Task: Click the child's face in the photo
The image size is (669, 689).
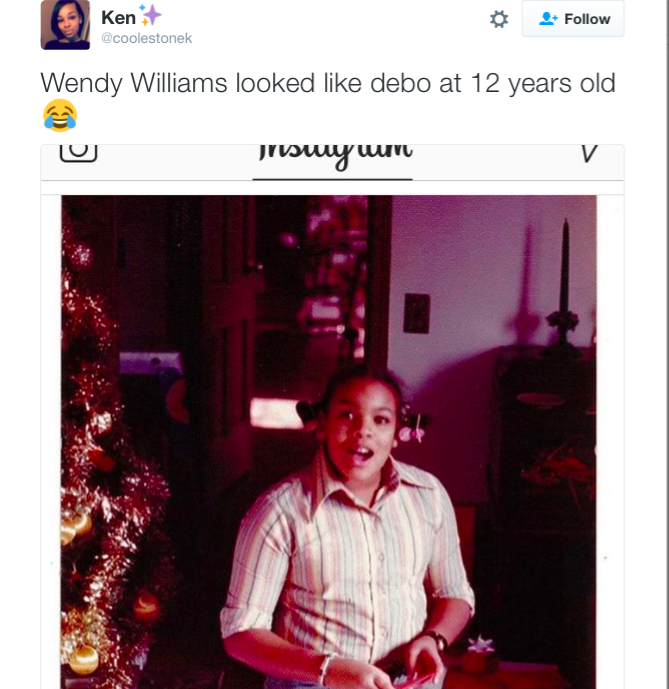Action: 360,429
